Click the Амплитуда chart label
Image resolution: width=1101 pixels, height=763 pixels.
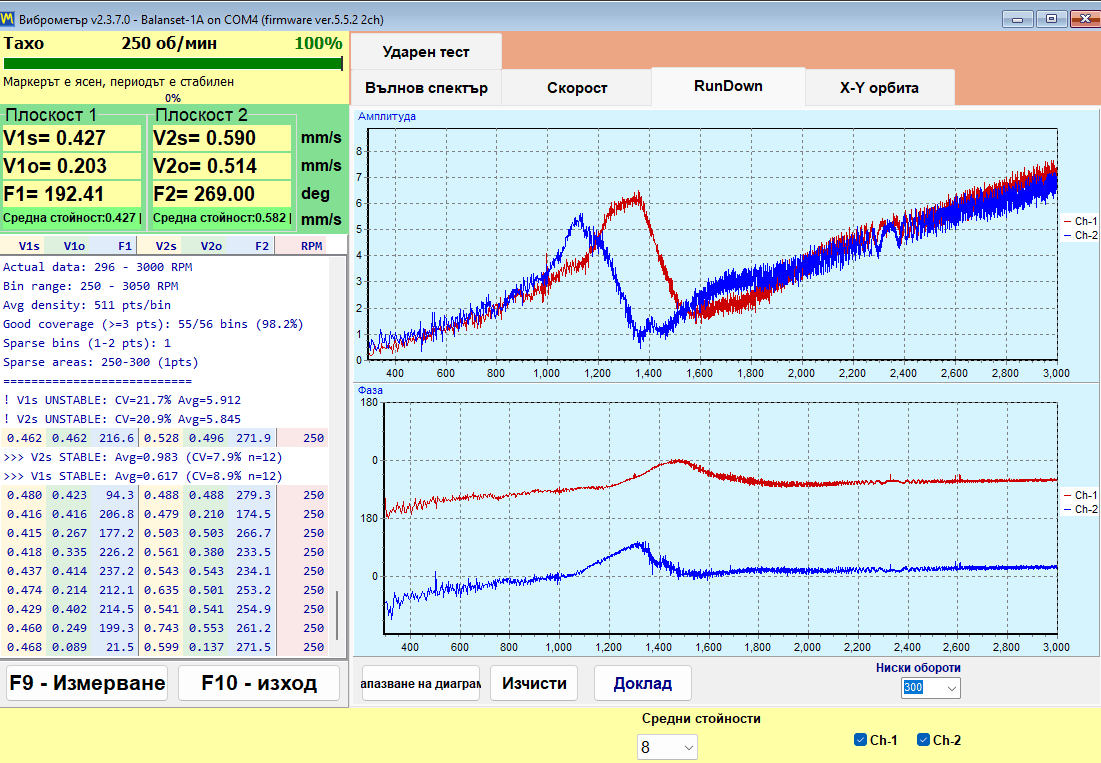pos(387,117)
